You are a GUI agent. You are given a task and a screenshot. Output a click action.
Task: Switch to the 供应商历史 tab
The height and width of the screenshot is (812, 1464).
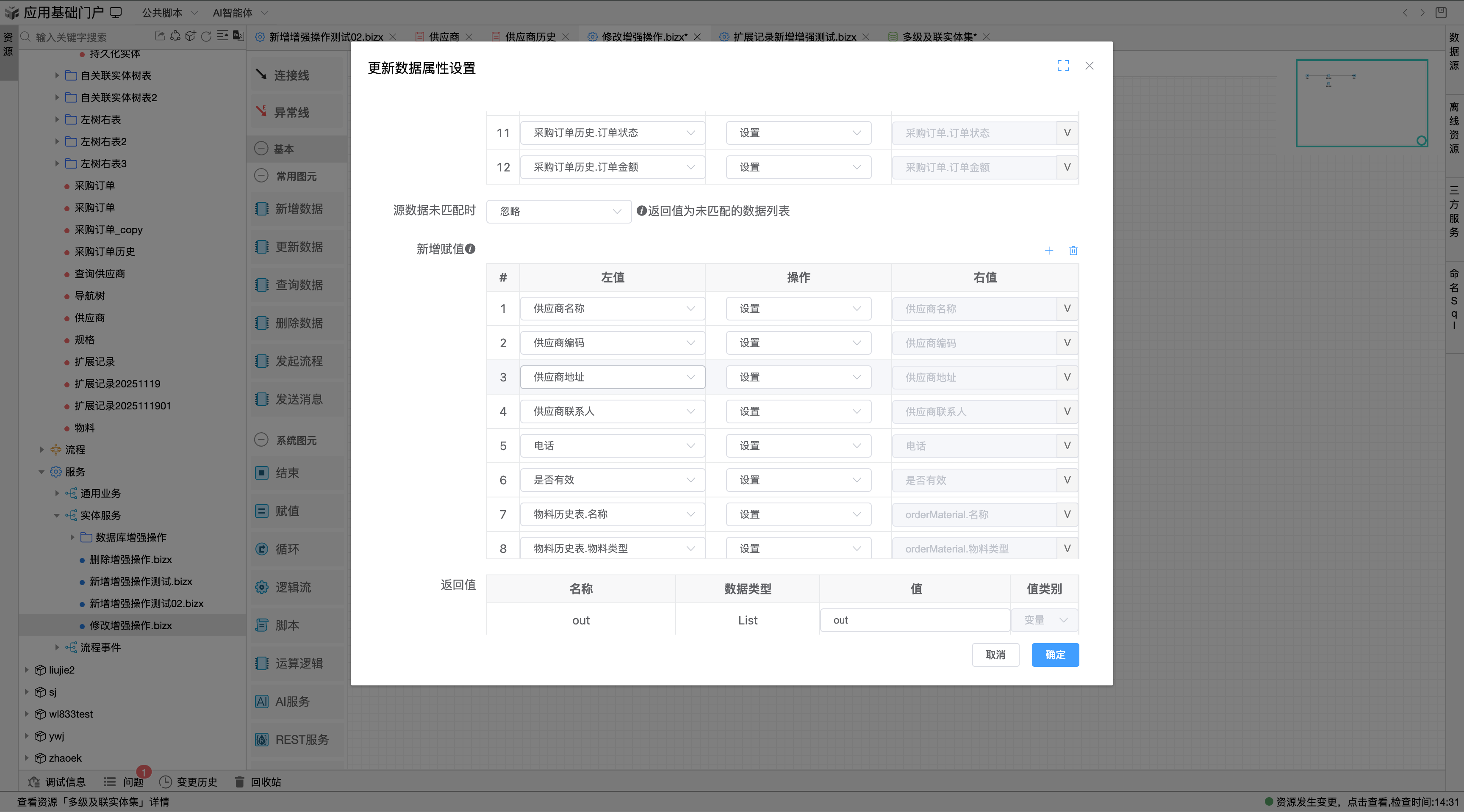(x=529, y=36)
